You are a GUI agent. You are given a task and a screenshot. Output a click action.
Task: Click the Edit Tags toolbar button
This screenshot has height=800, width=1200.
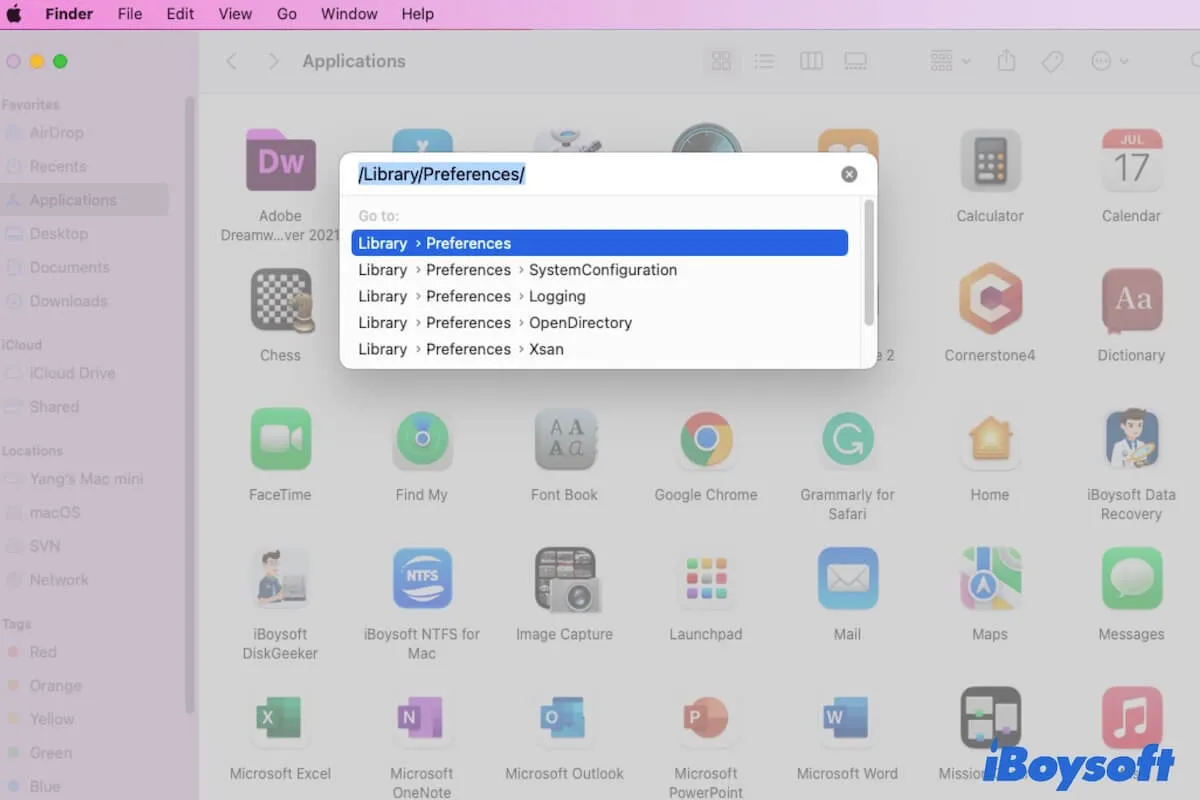pyautogui.click(x=1052, y=61)
